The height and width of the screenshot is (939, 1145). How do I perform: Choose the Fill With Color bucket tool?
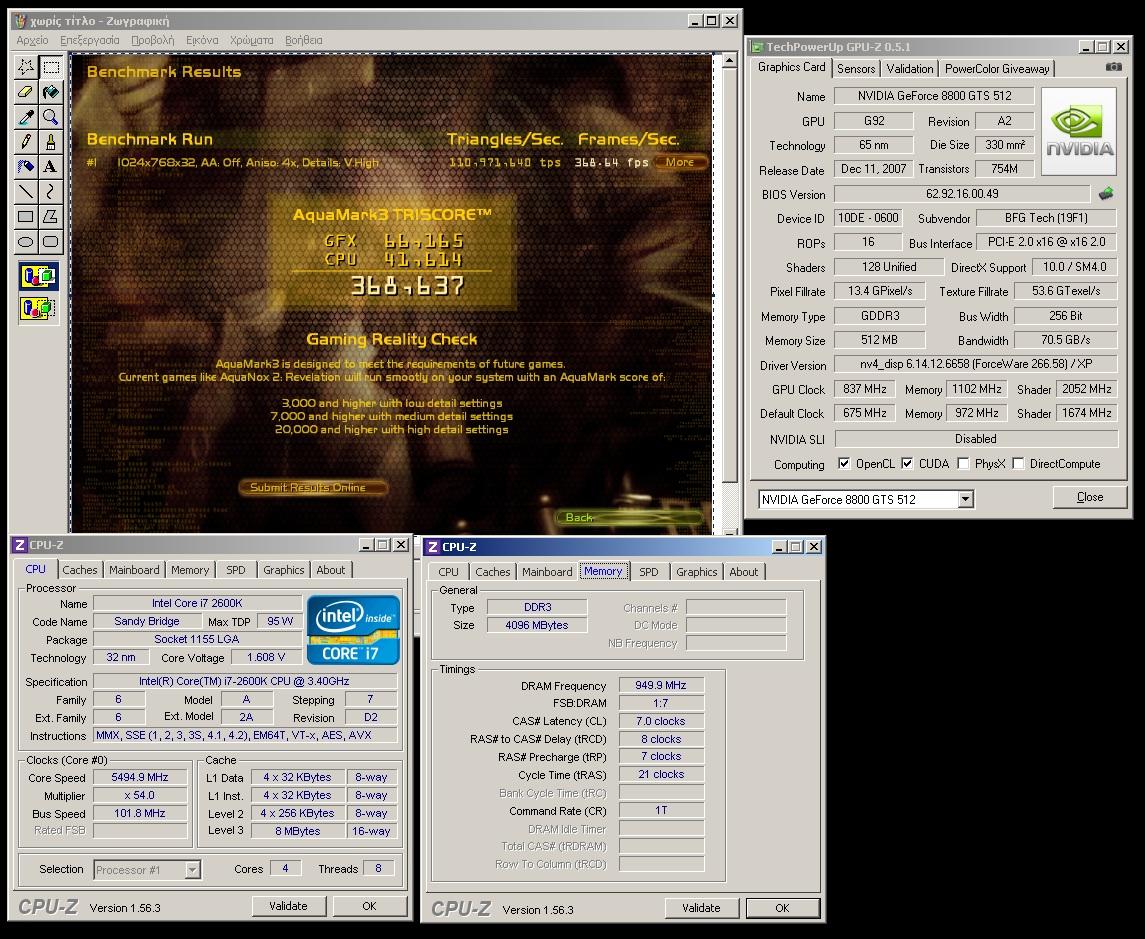tap(51, 93)
